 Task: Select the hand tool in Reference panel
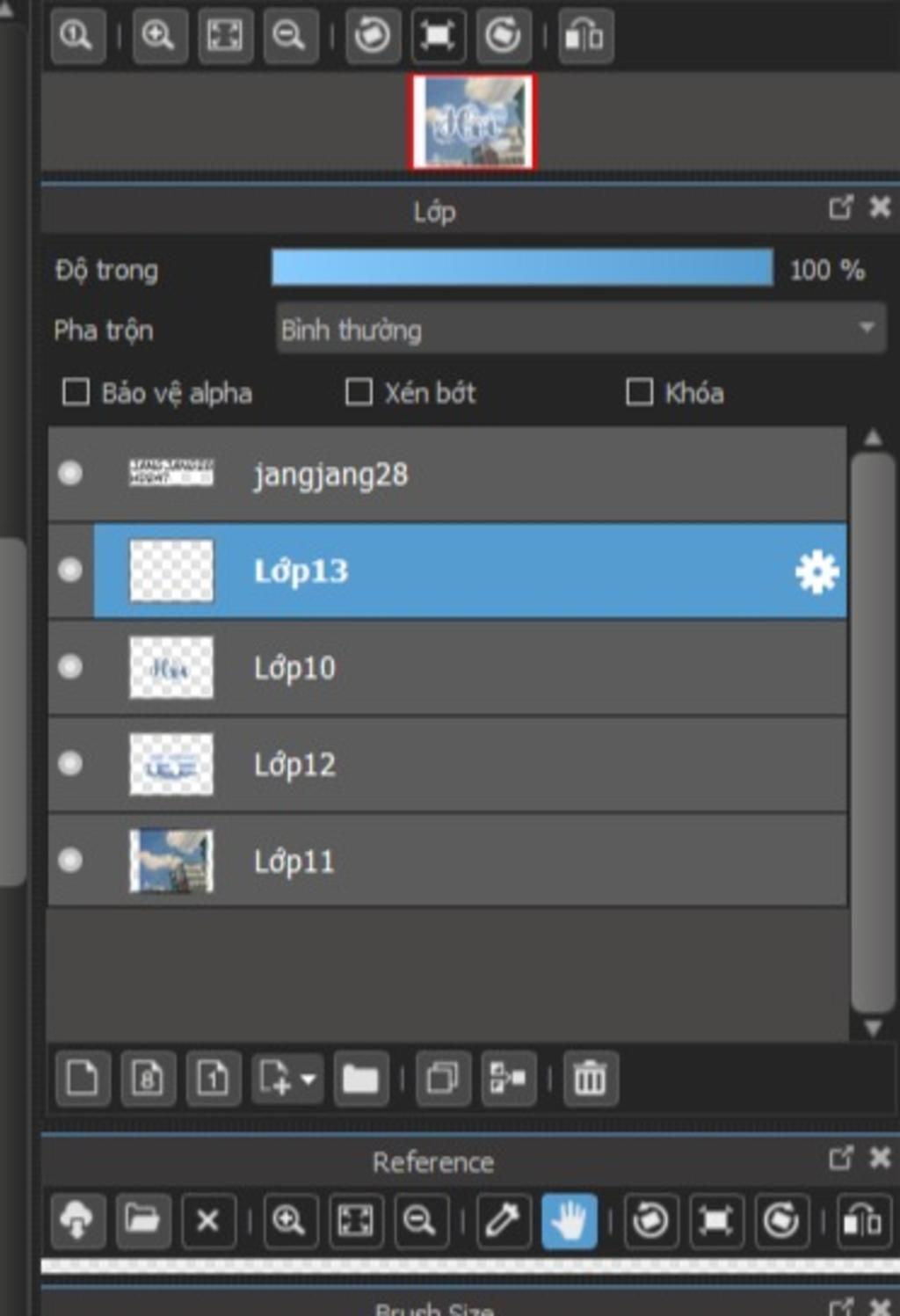(x=569, y=1220)
